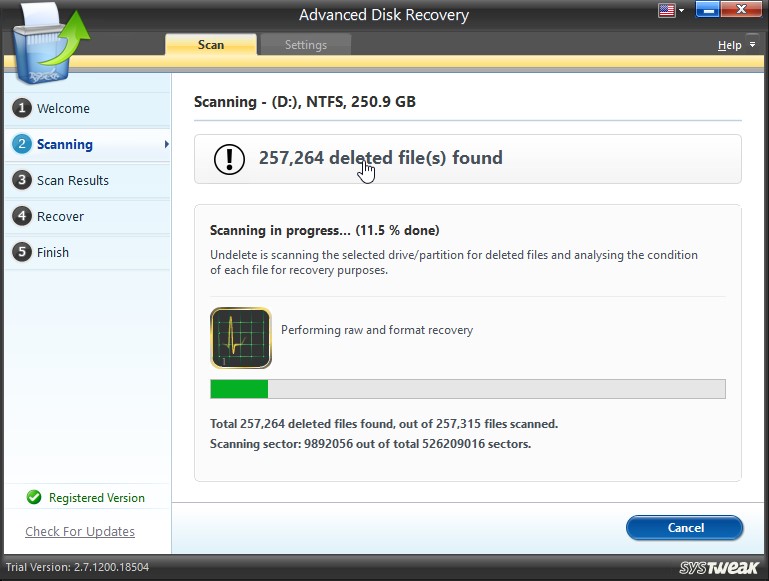
Task: Click the step 1 Welcome number icon
Action: point(21,108)
